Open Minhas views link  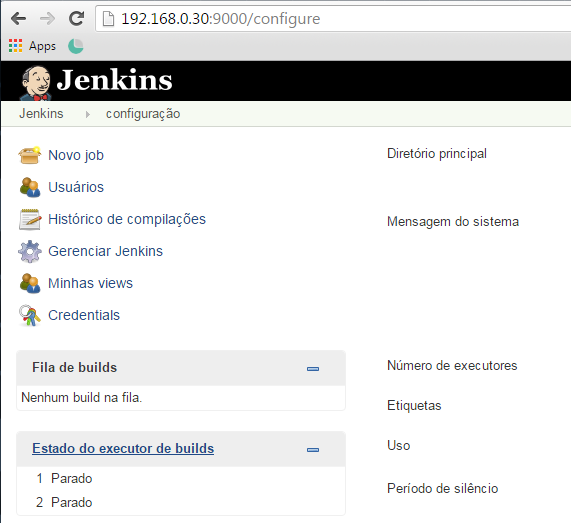pos(91,283)
